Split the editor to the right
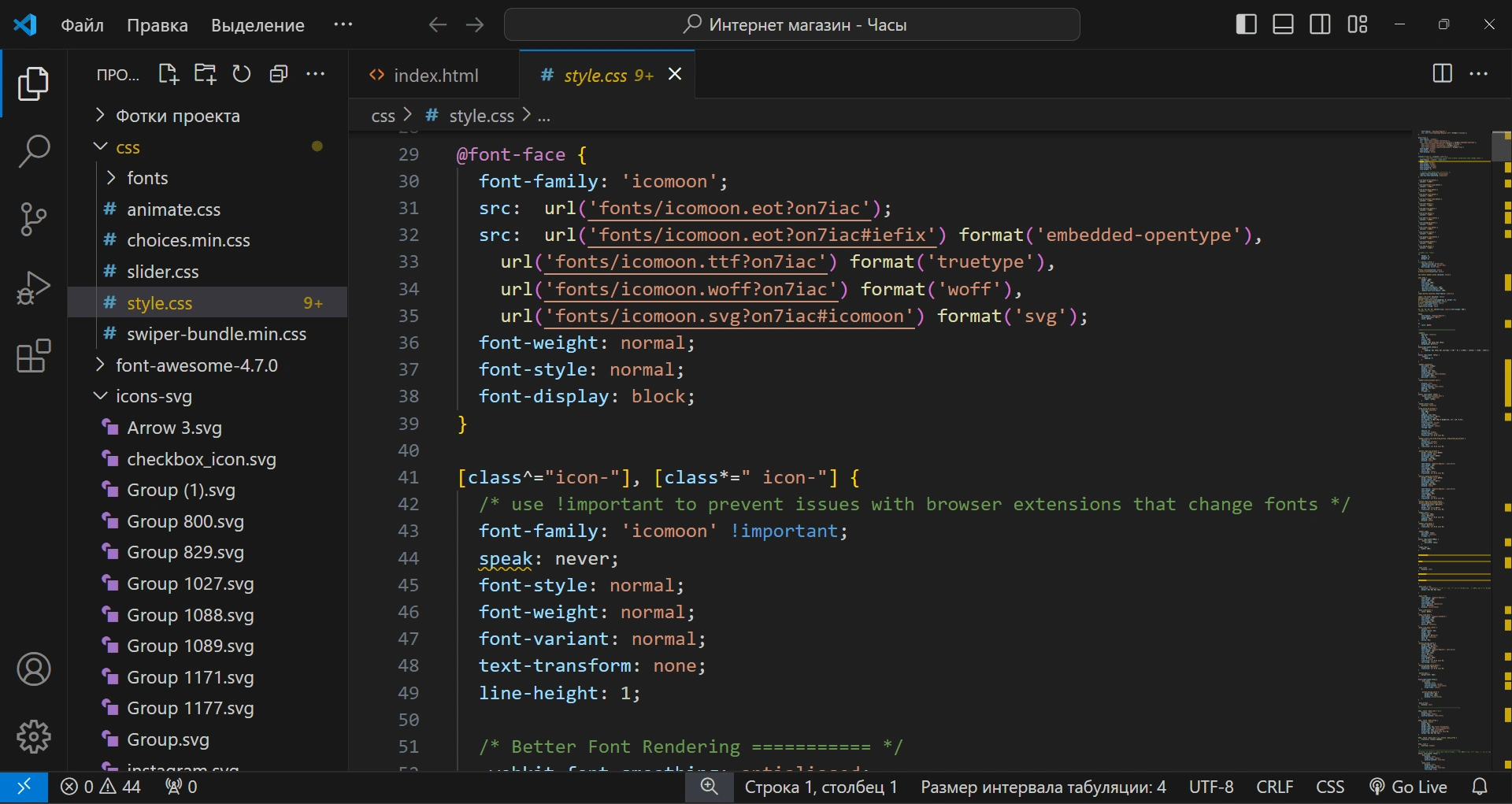Screen dimensions: 1512x804 click(x=1442, y=74)
